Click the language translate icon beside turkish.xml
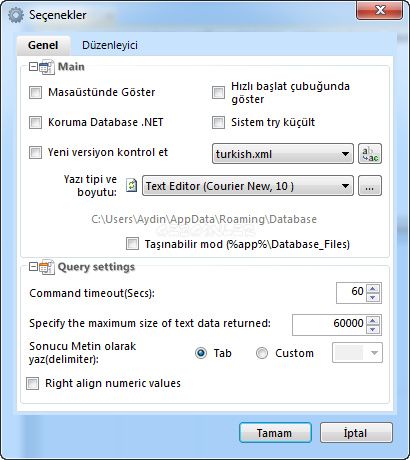The height and width of the screenshot is (460, 410). (370, 154)
